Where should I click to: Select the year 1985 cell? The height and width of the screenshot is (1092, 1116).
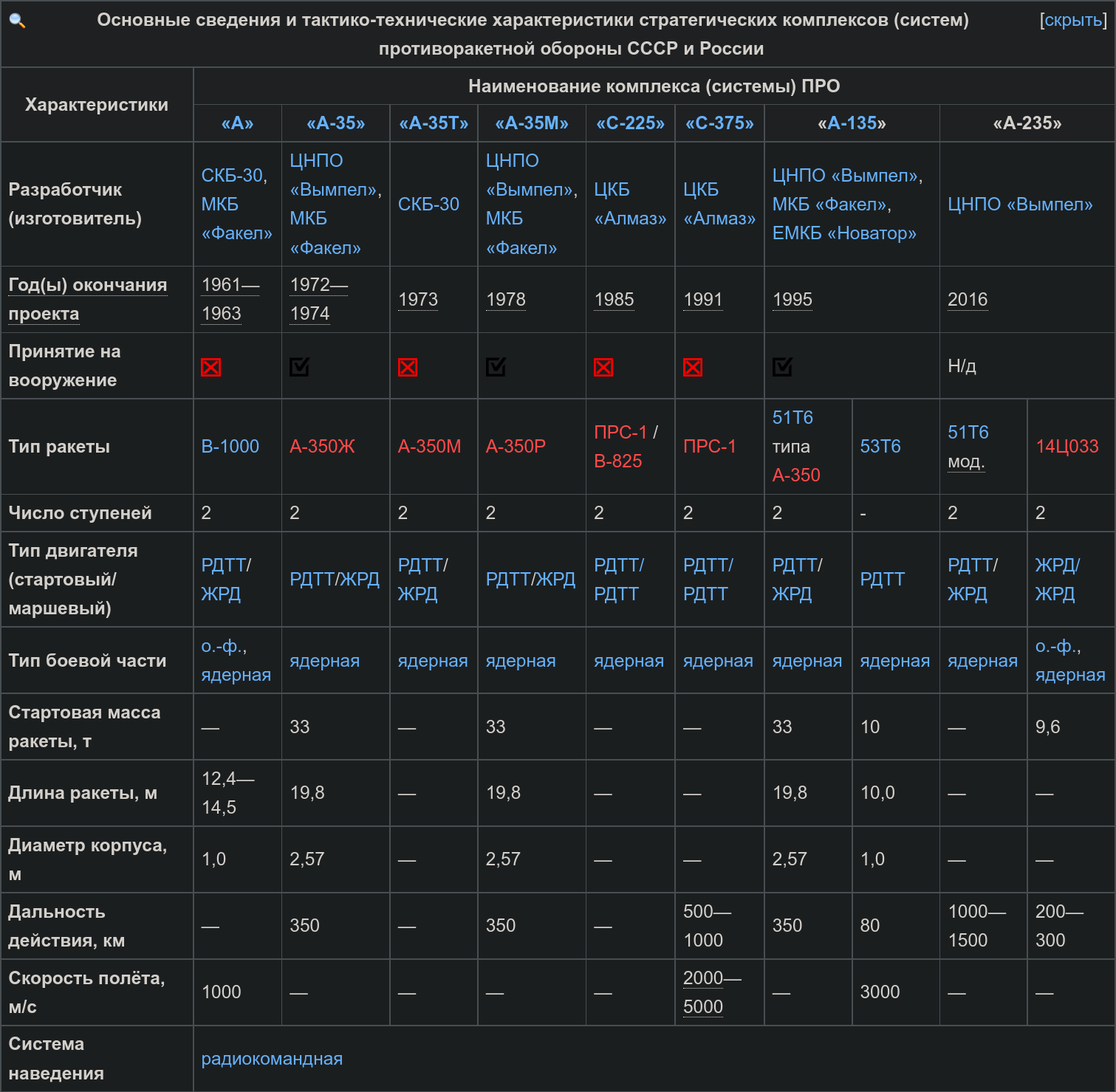(614, 300)
